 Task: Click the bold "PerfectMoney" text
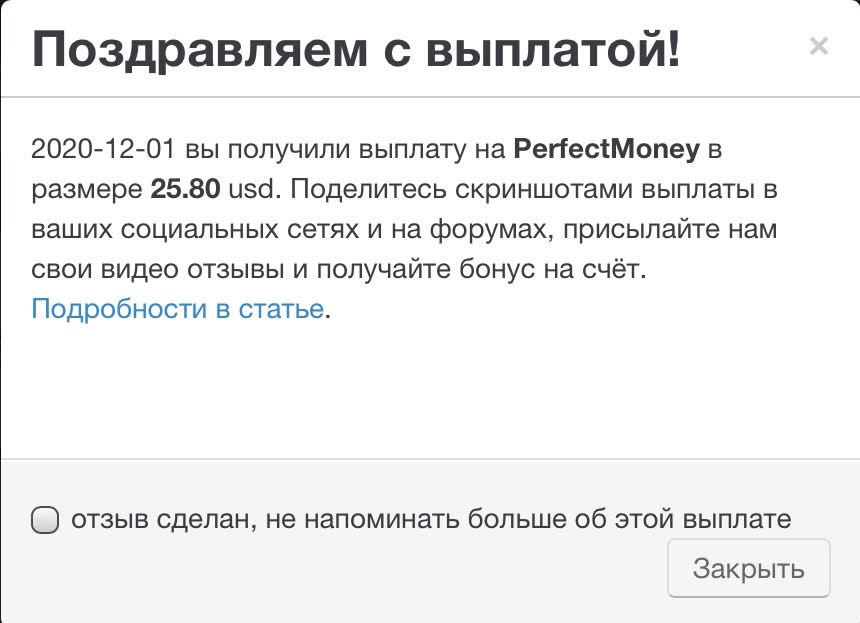(x=607, y=150)
